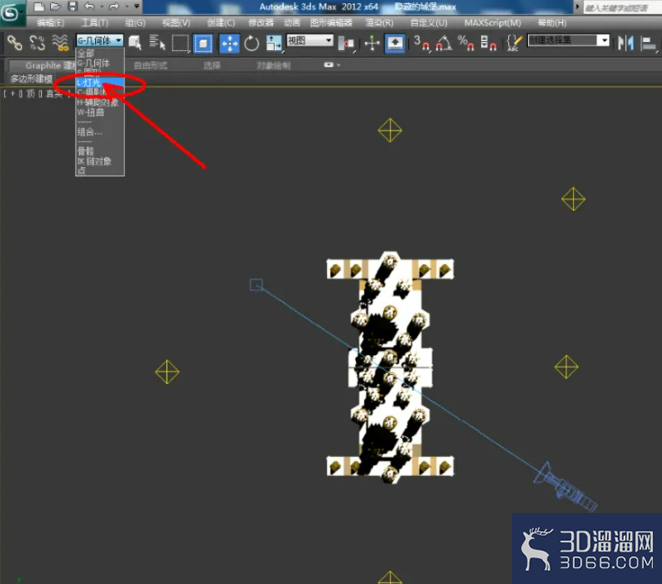This screenshot has height=584, width=662.
Task: Click the Rectangular Selection Region icon
Action: (x=180, y=43)
